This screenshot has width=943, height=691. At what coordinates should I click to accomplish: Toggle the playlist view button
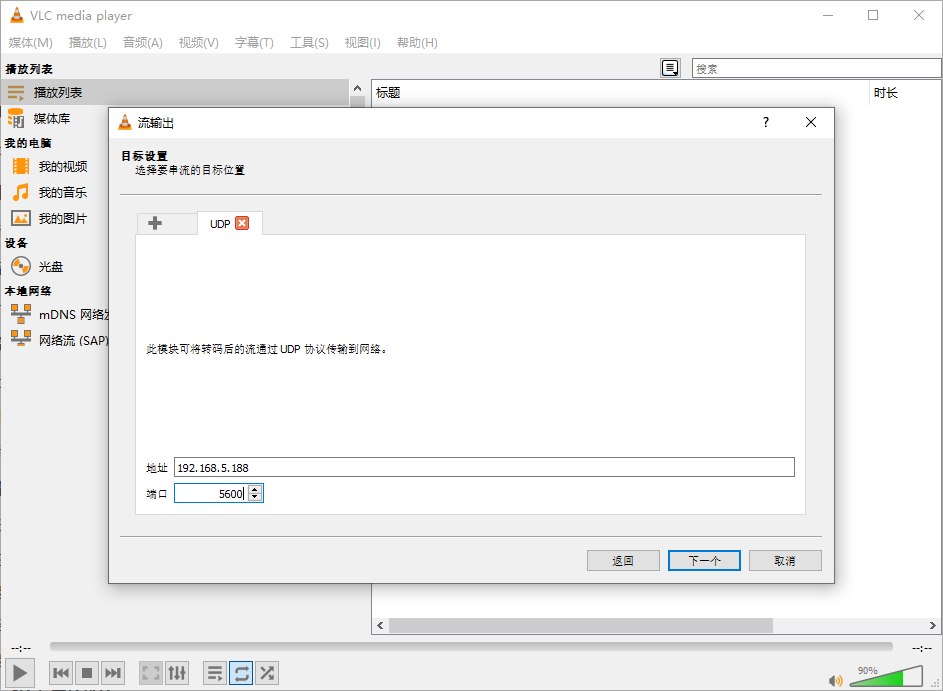point(215,673)
